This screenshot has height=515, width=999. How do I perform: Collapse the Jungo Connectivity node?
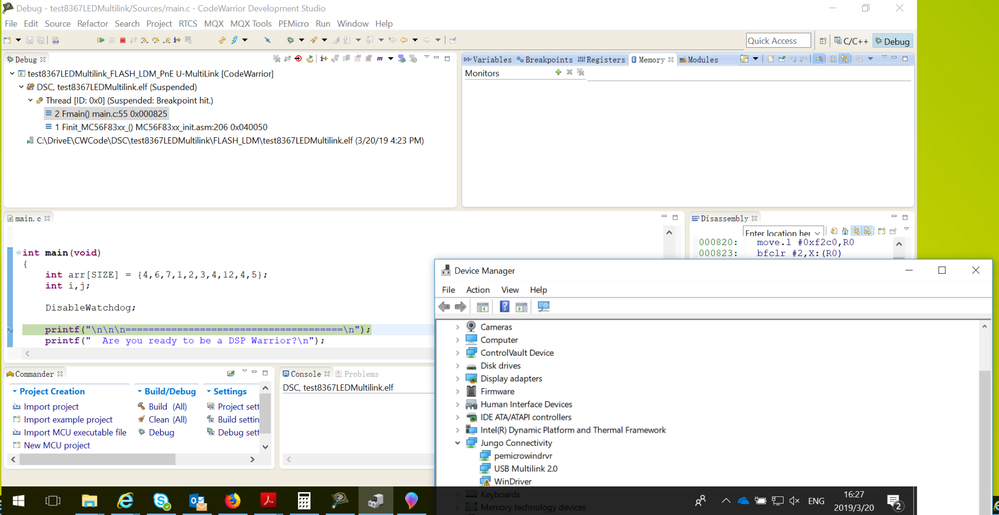pyautogui.click(x=457, y=443)
